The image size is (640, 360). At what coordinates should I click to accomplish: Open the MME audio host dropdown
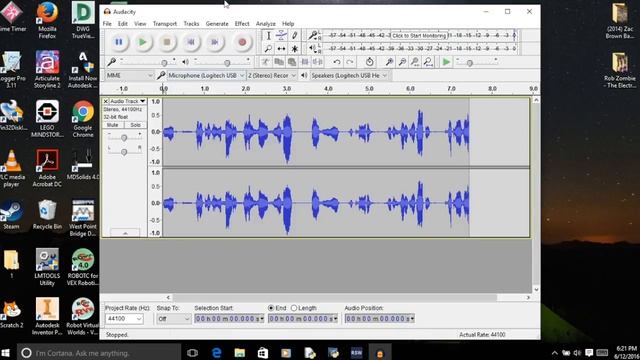[129, 76]
